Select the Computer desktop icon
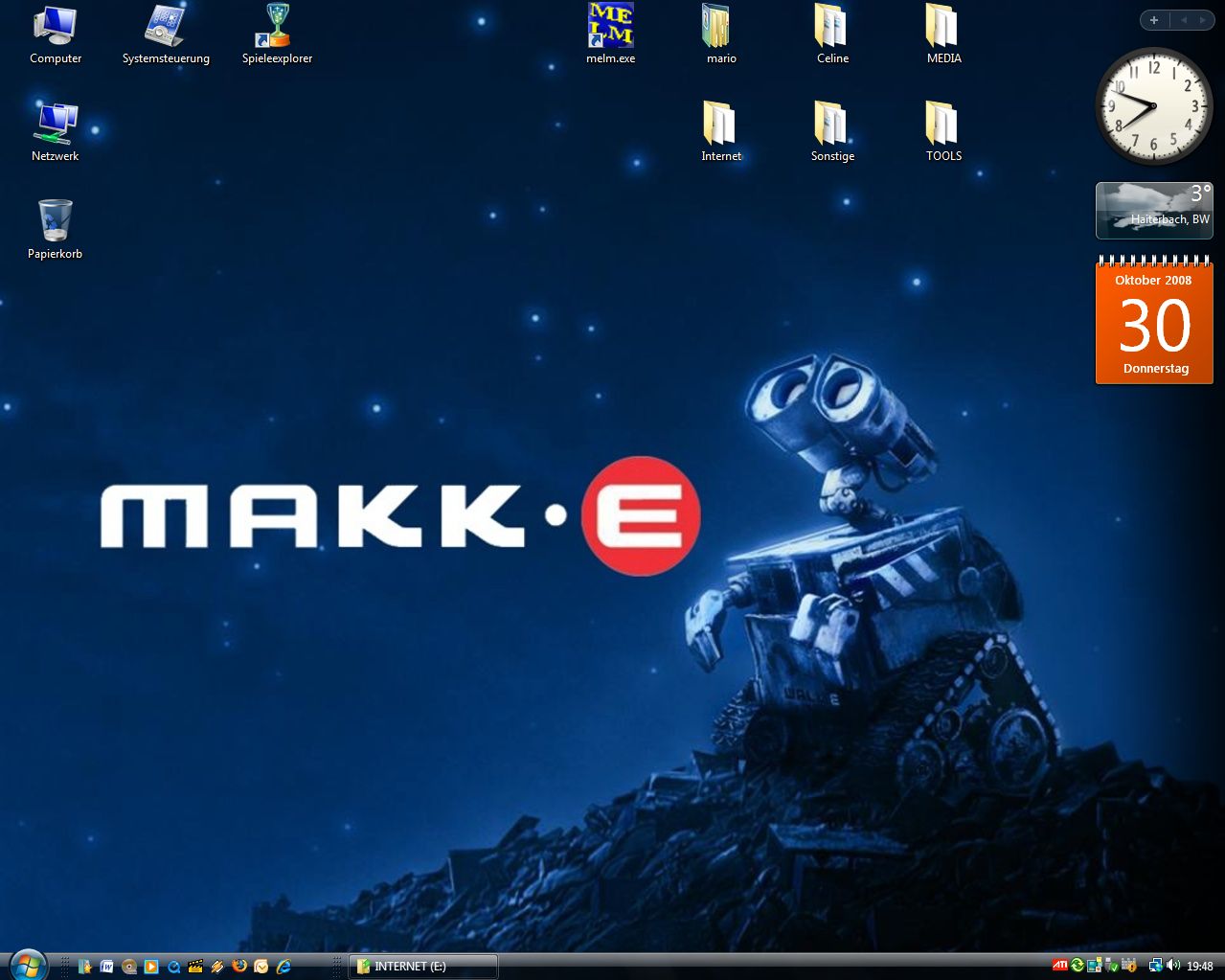The width and height of the screenshot is (1225, 980). 55,27
